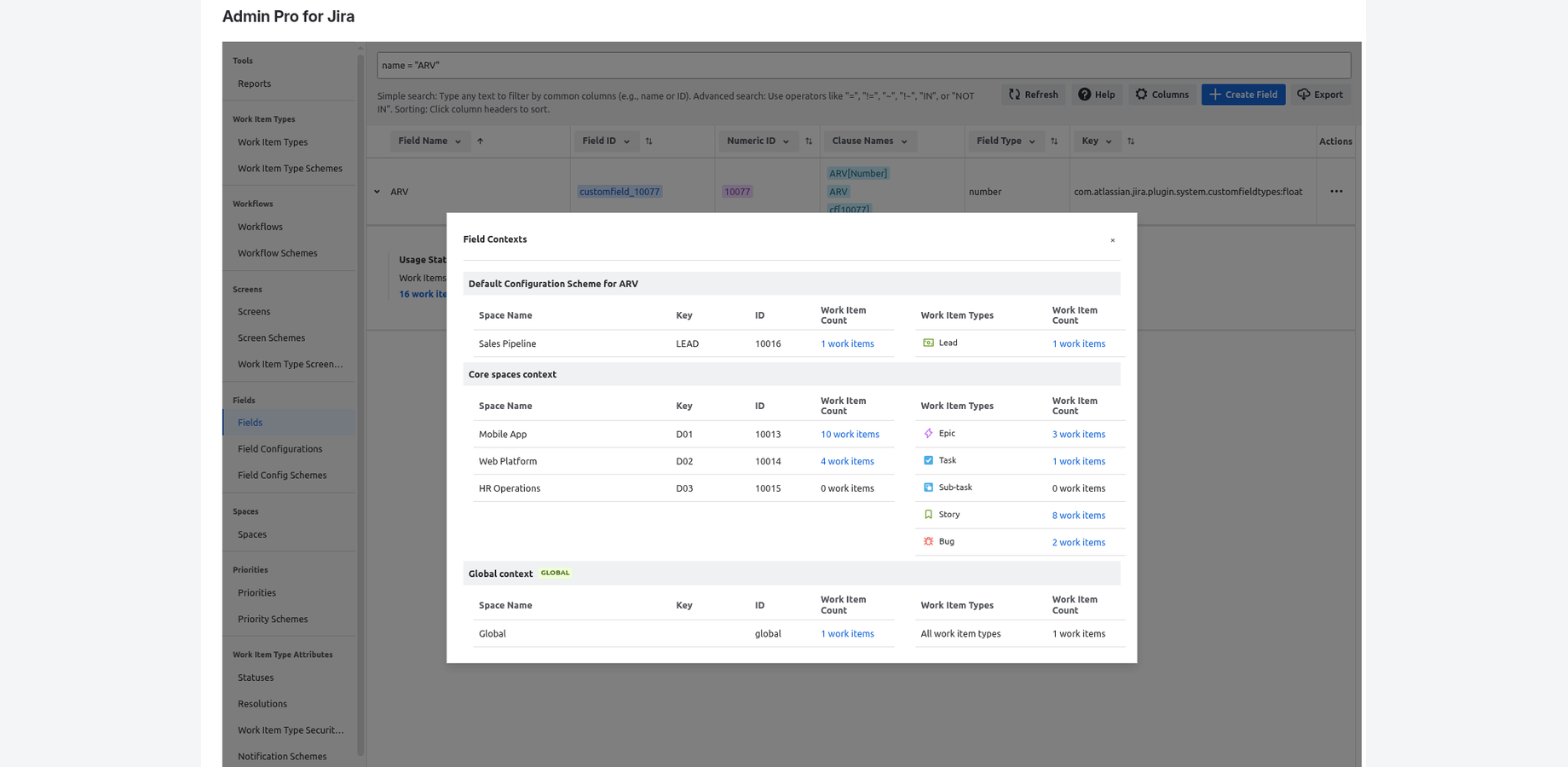Click the Task work item type icon
Screen dimensions: 1568x767
click(928, 460)
